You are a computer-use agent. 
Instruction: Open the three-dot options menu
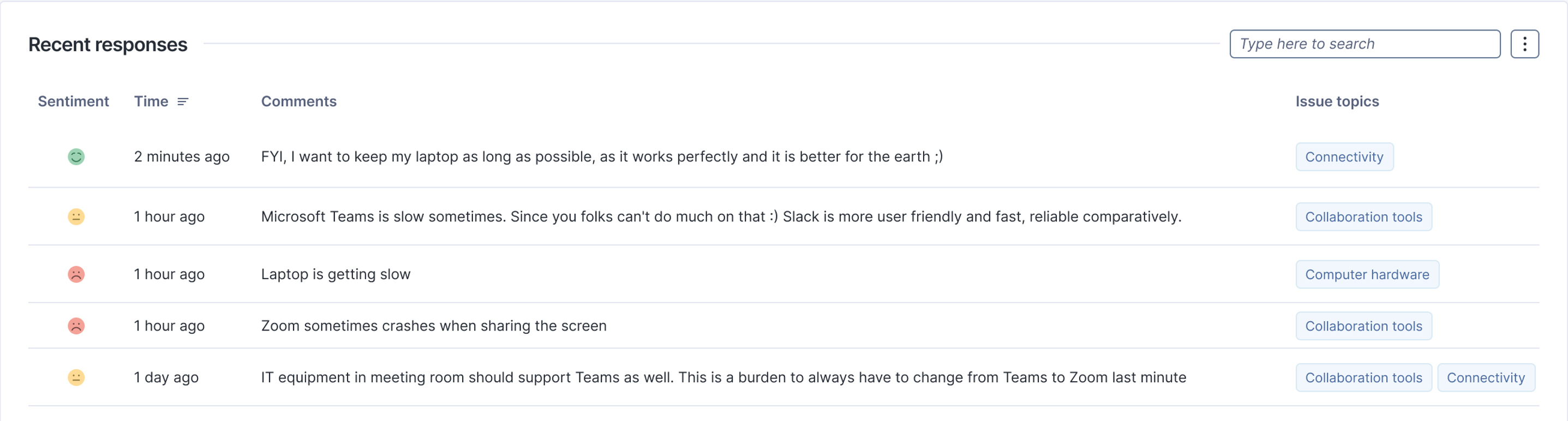coord(1524,44)
